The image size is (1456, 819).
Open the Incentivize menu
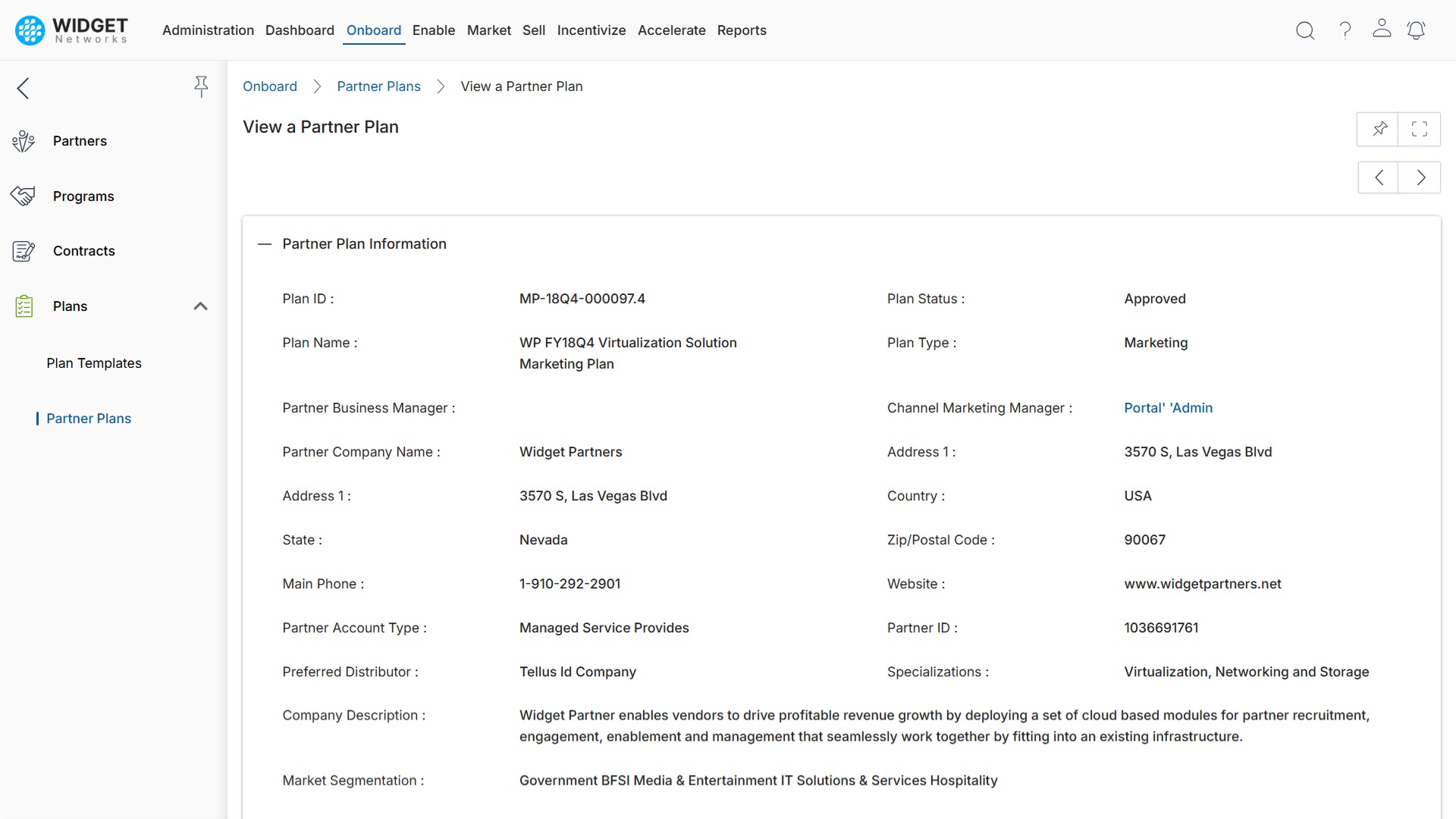591,30
